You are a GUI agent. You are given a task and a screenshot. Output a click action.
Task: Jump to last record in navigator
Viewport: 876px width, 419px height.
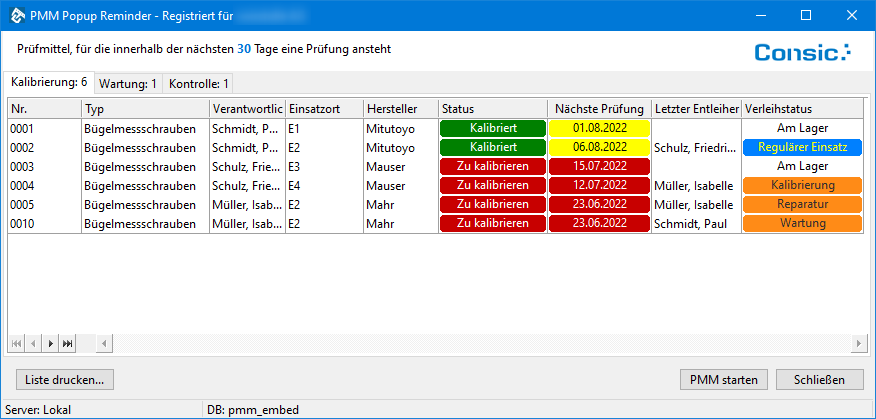pyautogui.click(x=68, y=343)
